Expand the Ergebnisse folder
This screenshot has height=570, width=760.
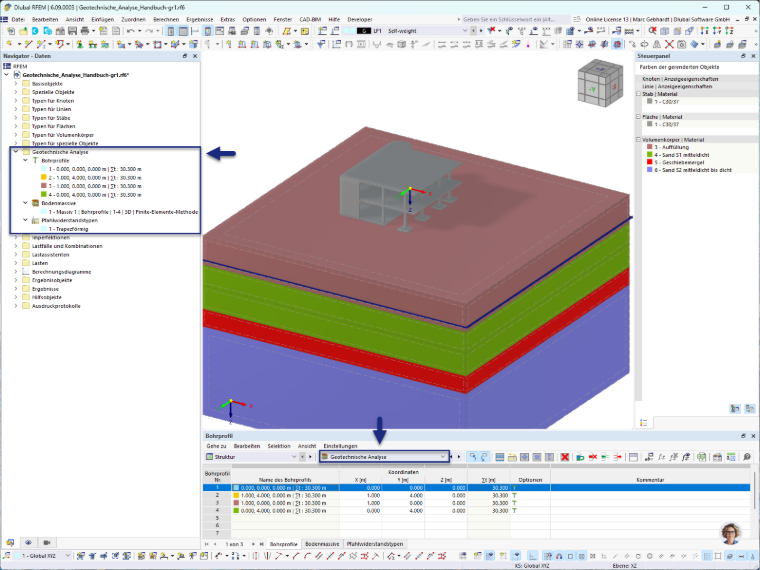coord(16,288)
